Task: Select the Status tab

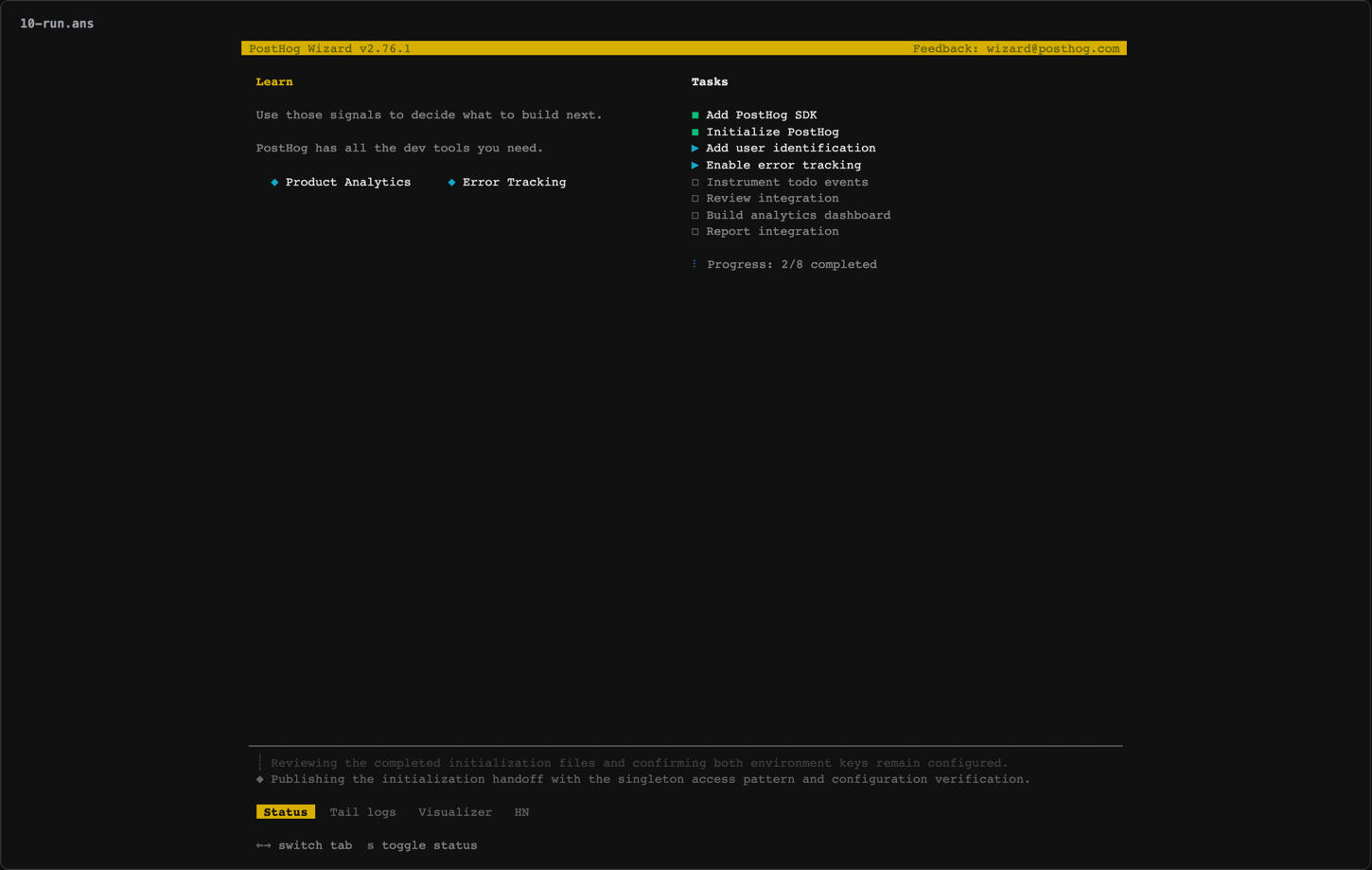Action: point(286,812)
